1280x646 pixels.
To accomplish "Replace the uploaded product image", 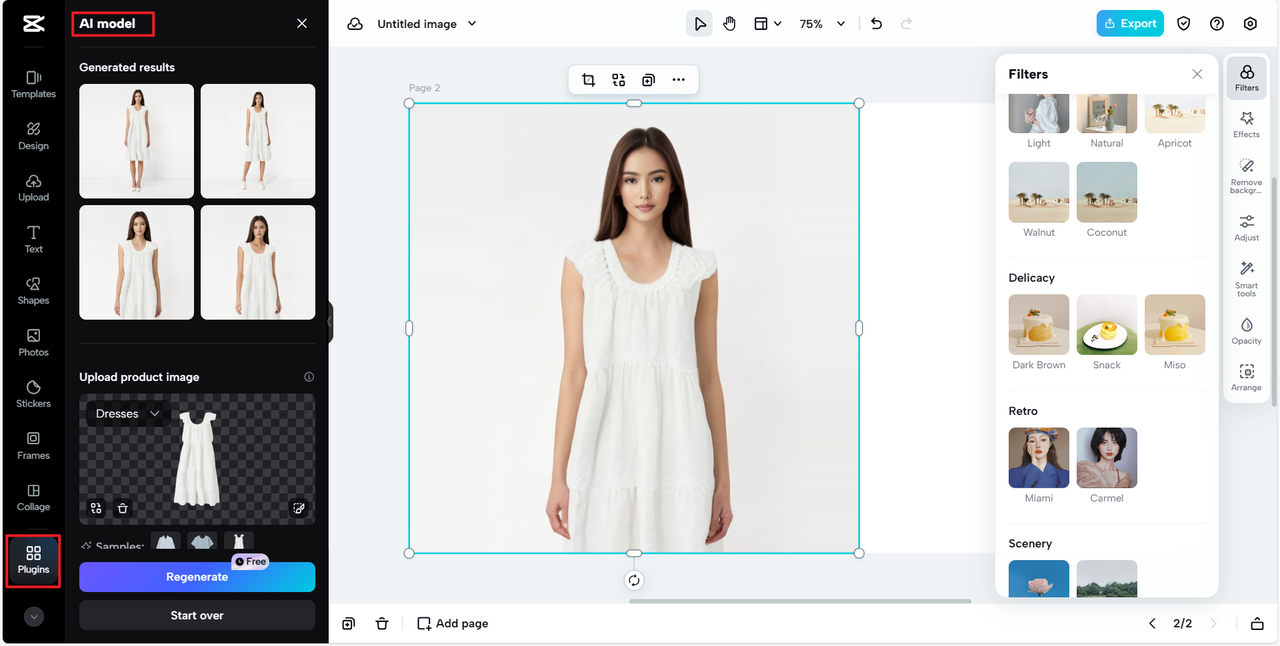I will pos(96,508).
